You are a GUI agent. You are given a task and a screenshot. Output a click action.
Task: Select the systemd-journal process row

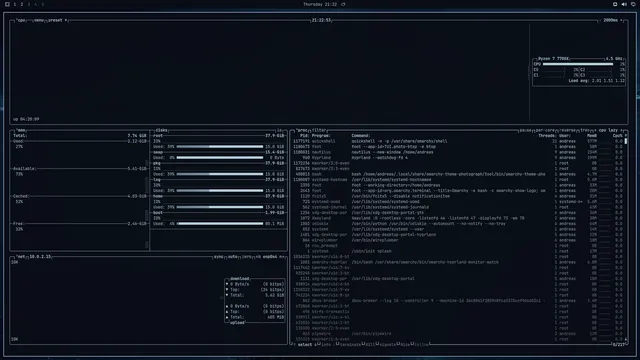click(x=457, y=207)
